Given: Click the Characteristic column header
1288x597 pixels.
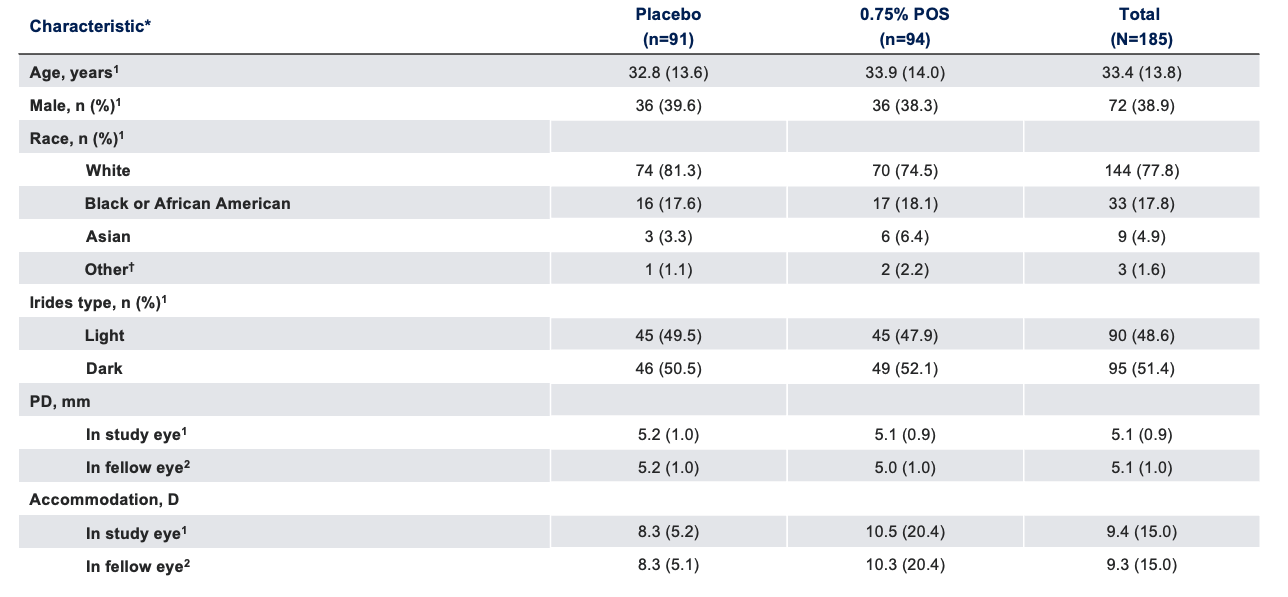Looking at the screenshot, I should click(91, 26).
